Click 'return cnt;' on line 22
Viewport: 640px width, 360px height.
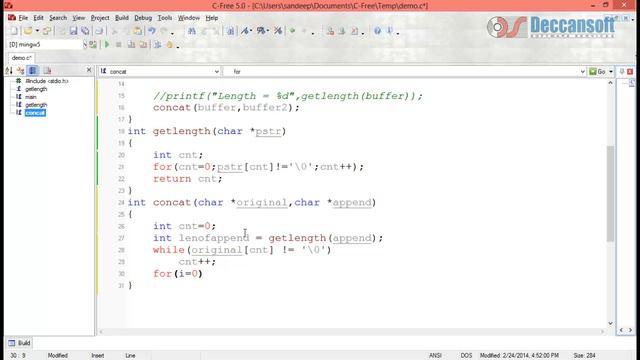[188, 179]
